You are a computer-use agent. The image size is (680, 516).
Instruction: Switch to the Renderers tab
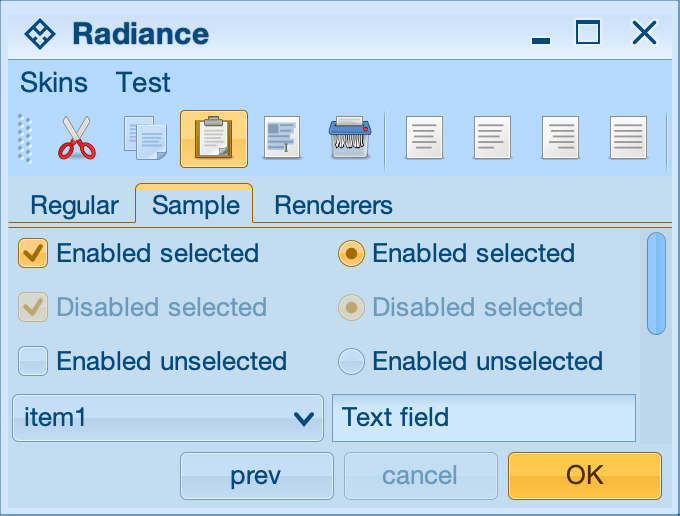(x=333, y=206)
